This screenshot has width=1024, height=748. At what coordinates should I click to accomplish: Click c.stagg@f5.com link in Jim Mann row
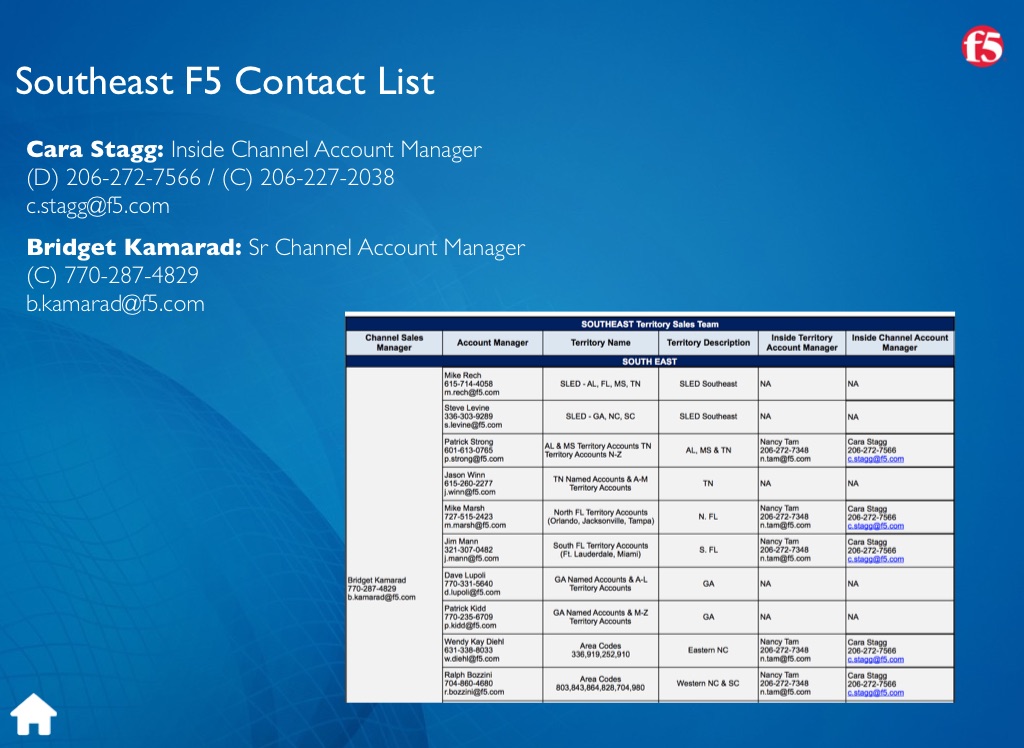point(875,559)
